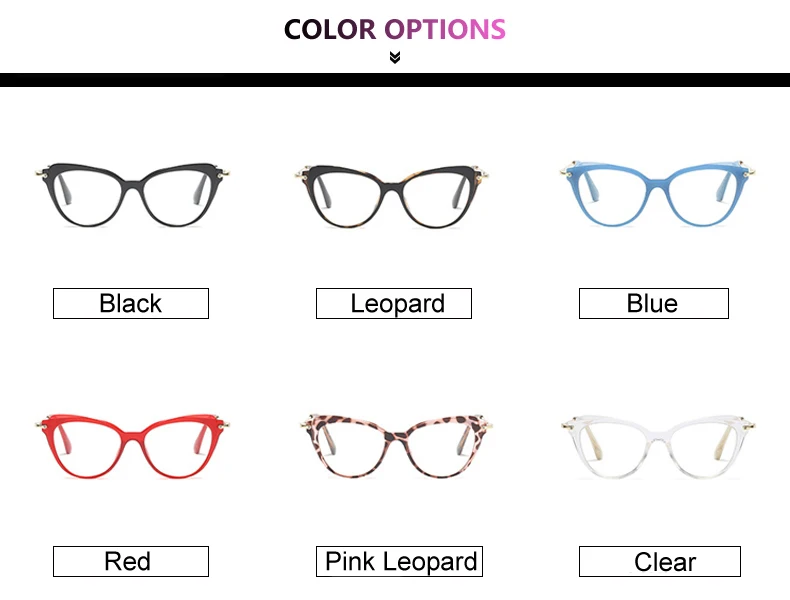Choose the Blue label box
The image size is (790, 600).
point(654,303)
